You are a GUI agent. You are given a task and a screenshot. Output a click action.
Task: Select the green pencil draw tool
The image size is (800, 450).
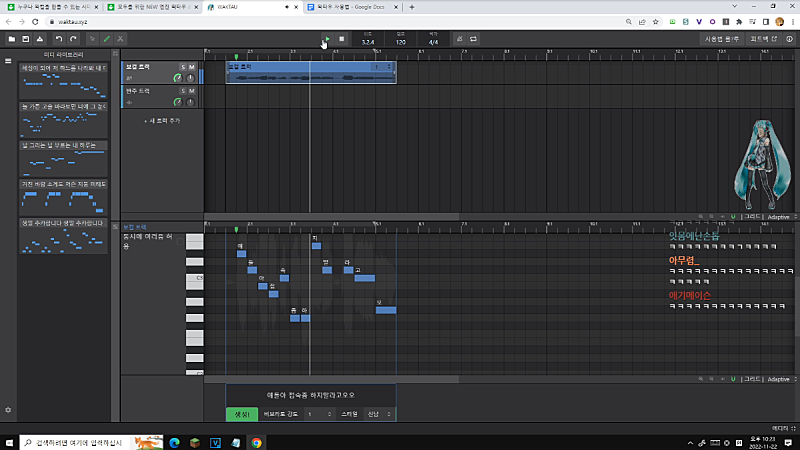click(106, 39)
